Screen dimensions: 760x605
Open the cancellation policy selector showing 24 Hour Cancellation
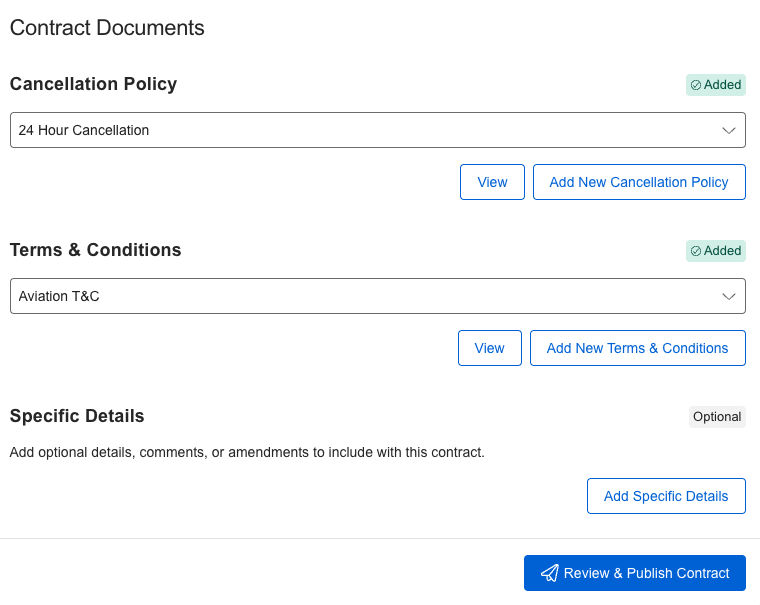point(360,130)
